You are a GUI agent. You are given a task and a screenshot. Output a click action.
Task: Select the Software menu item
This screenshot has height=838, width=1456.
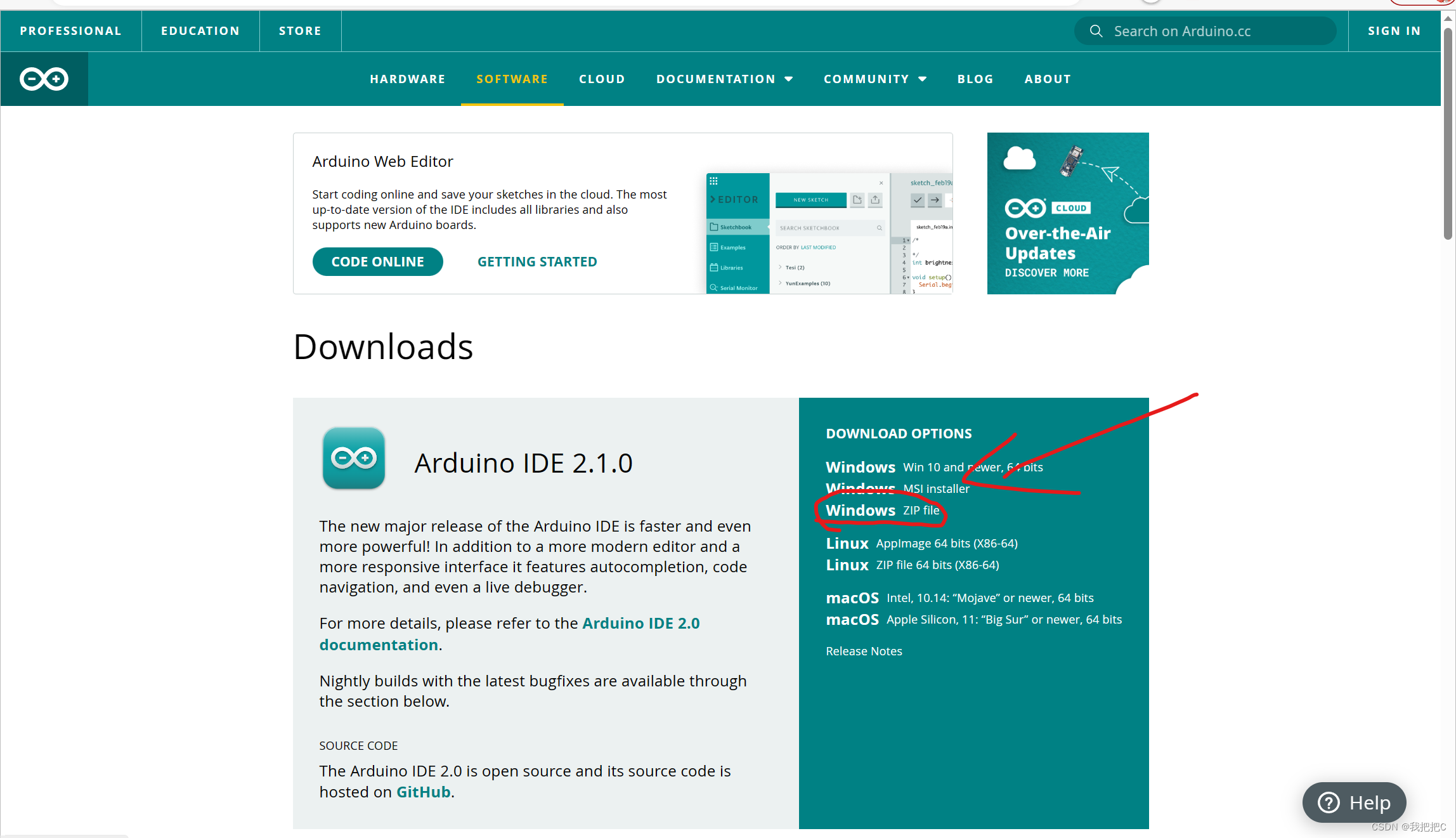tap(512, 79)
